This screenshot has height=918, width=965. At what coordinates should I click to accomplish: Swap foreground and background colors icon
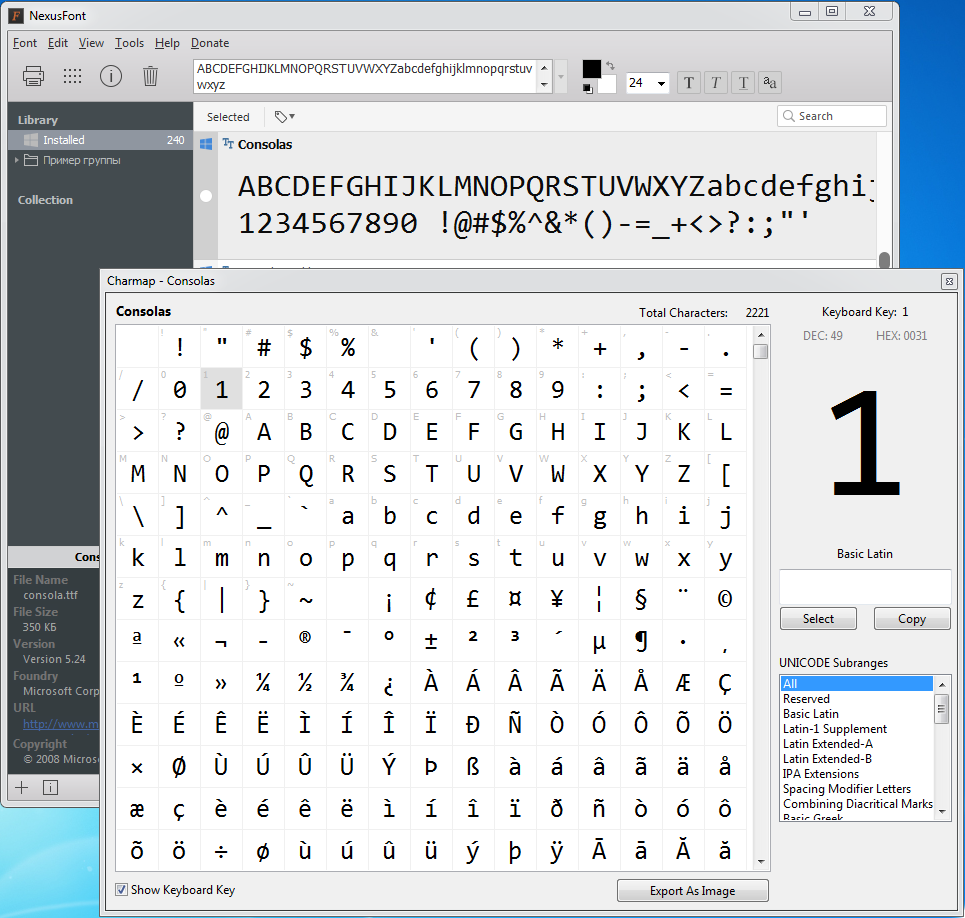610,65
